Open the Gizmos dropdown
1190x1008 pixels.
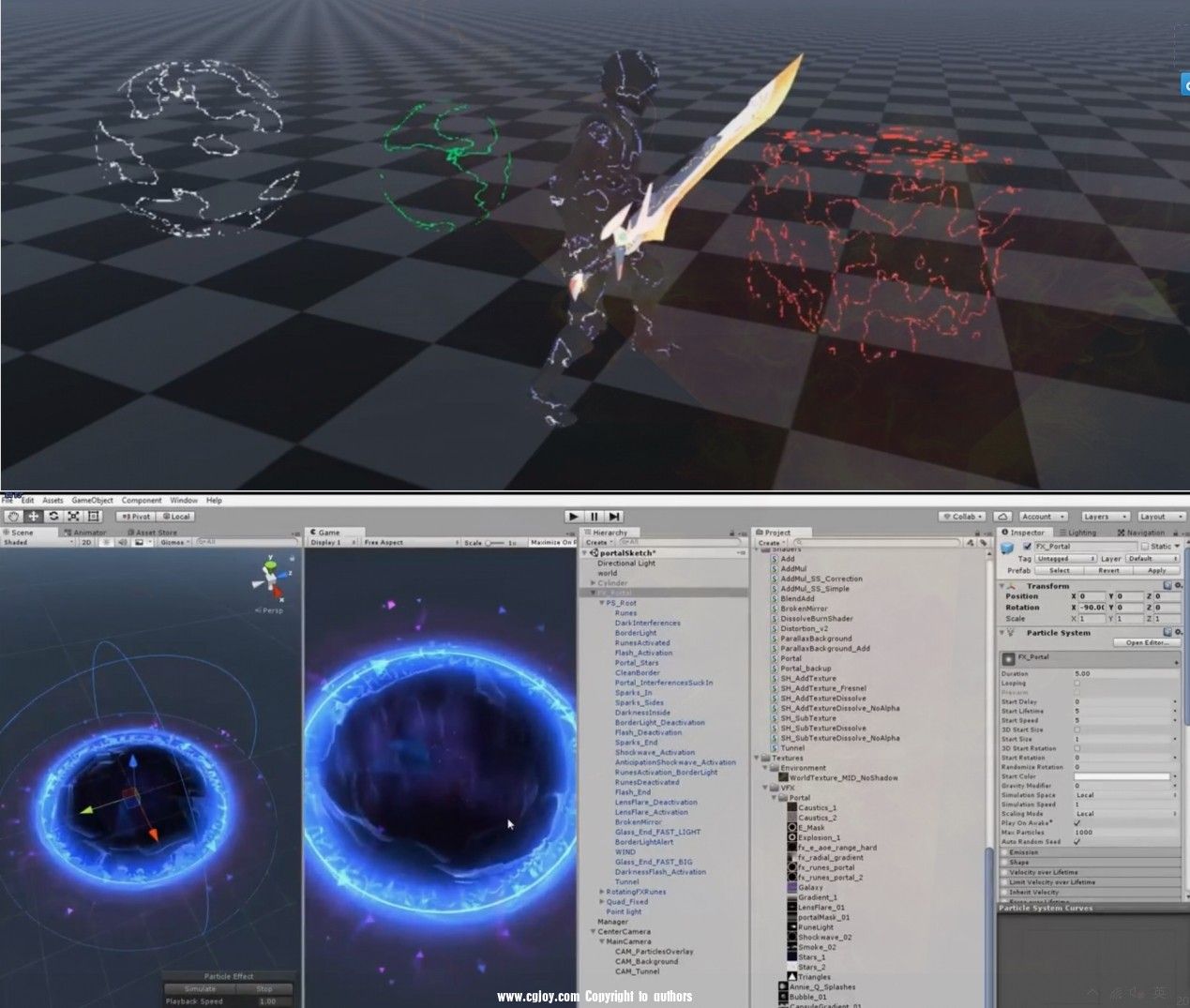coord(174,542)
